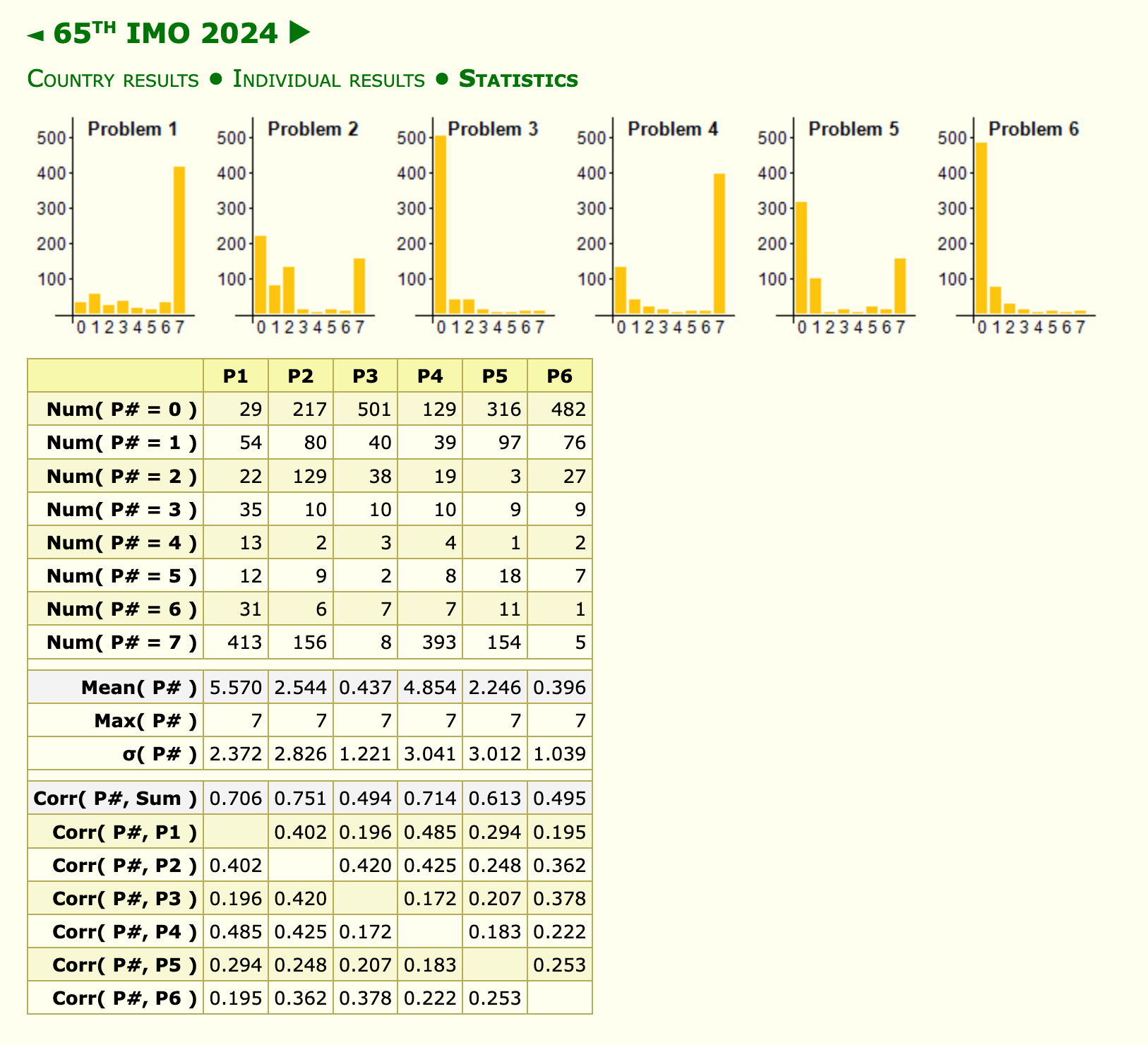The image size is (1148, 1045).
Task: Click the Mean( P# ) row label
Action: [x=138, y=688]
